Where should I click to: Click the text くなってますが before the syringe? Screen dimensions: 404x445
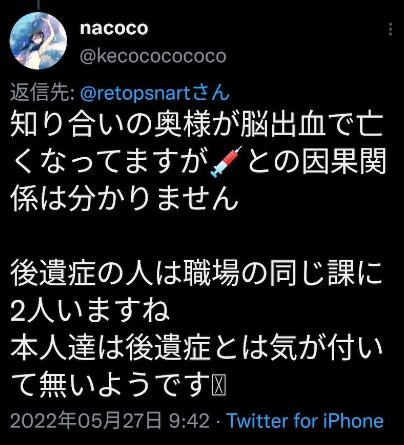(110, 162)
